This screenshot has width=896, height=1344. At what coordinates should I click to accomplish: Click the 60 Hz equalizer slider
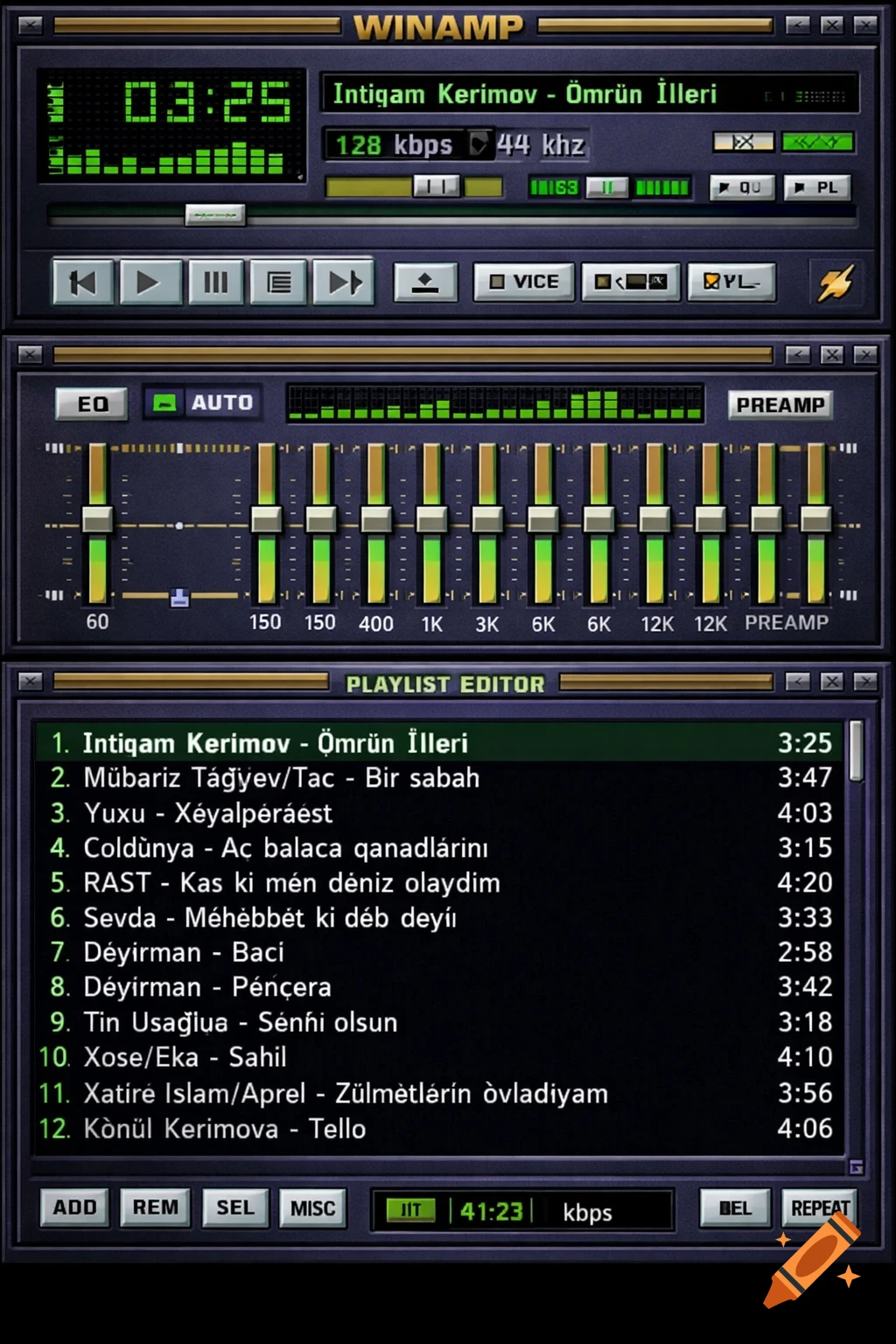click(95, 519)
